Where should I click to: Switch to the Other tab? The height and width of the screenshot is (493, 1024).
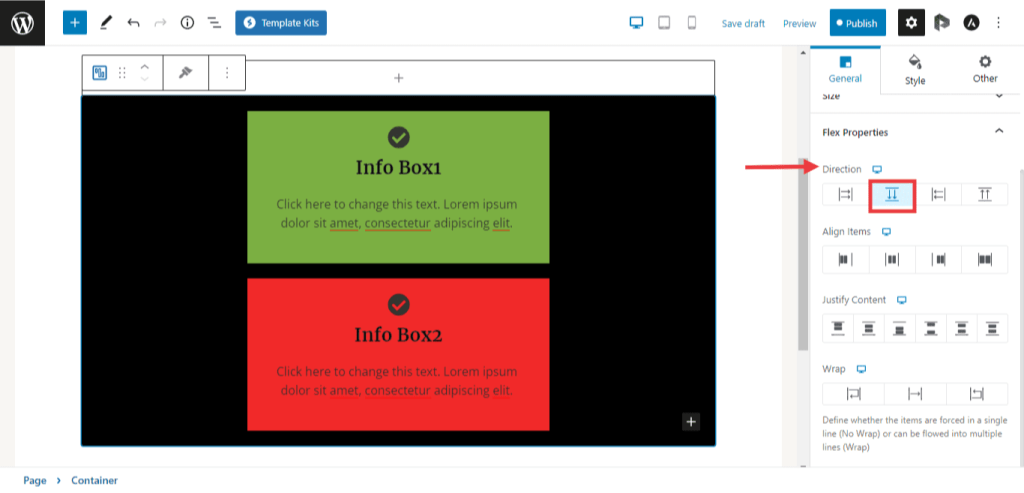985,69
